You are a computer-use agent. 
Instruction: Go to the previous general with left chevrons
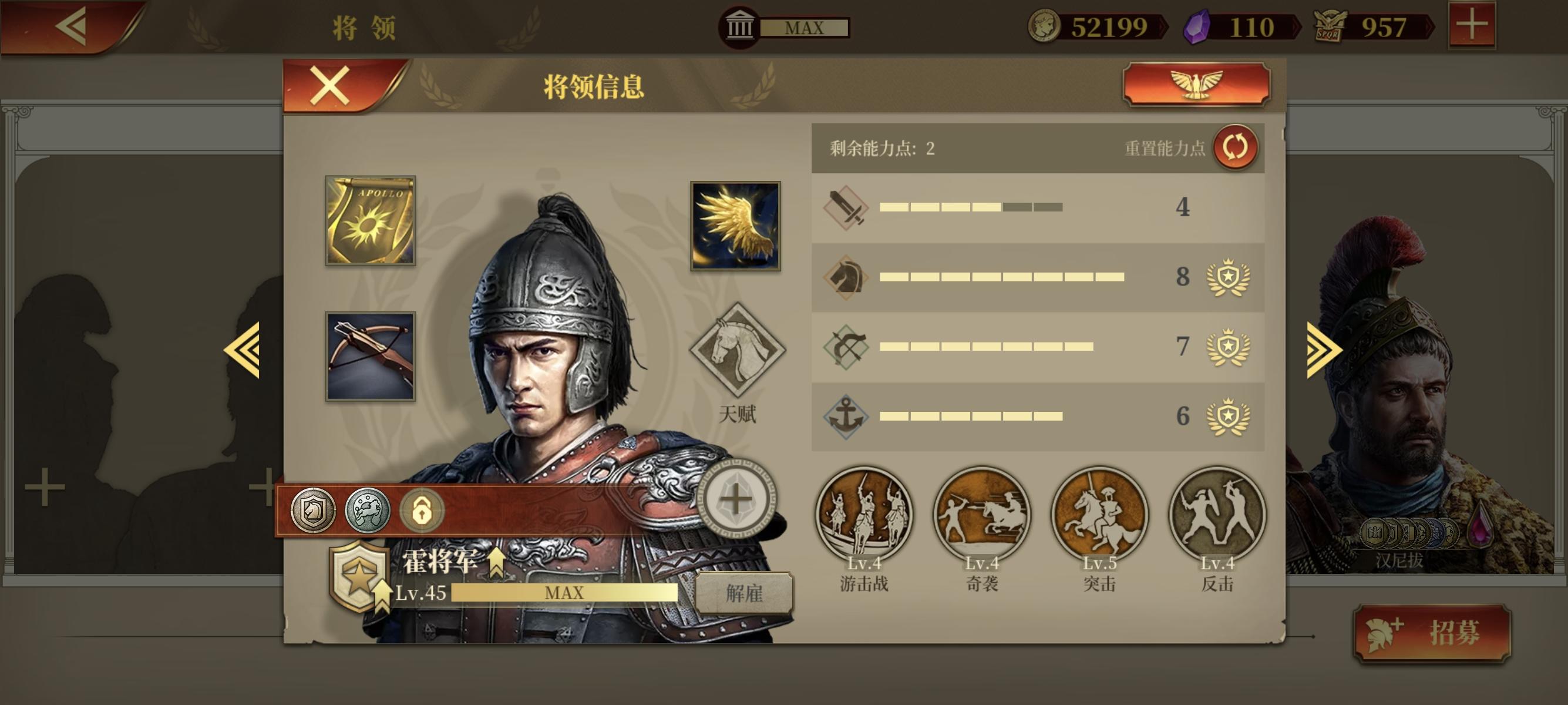pyautogui.click(x=241, y=350)
